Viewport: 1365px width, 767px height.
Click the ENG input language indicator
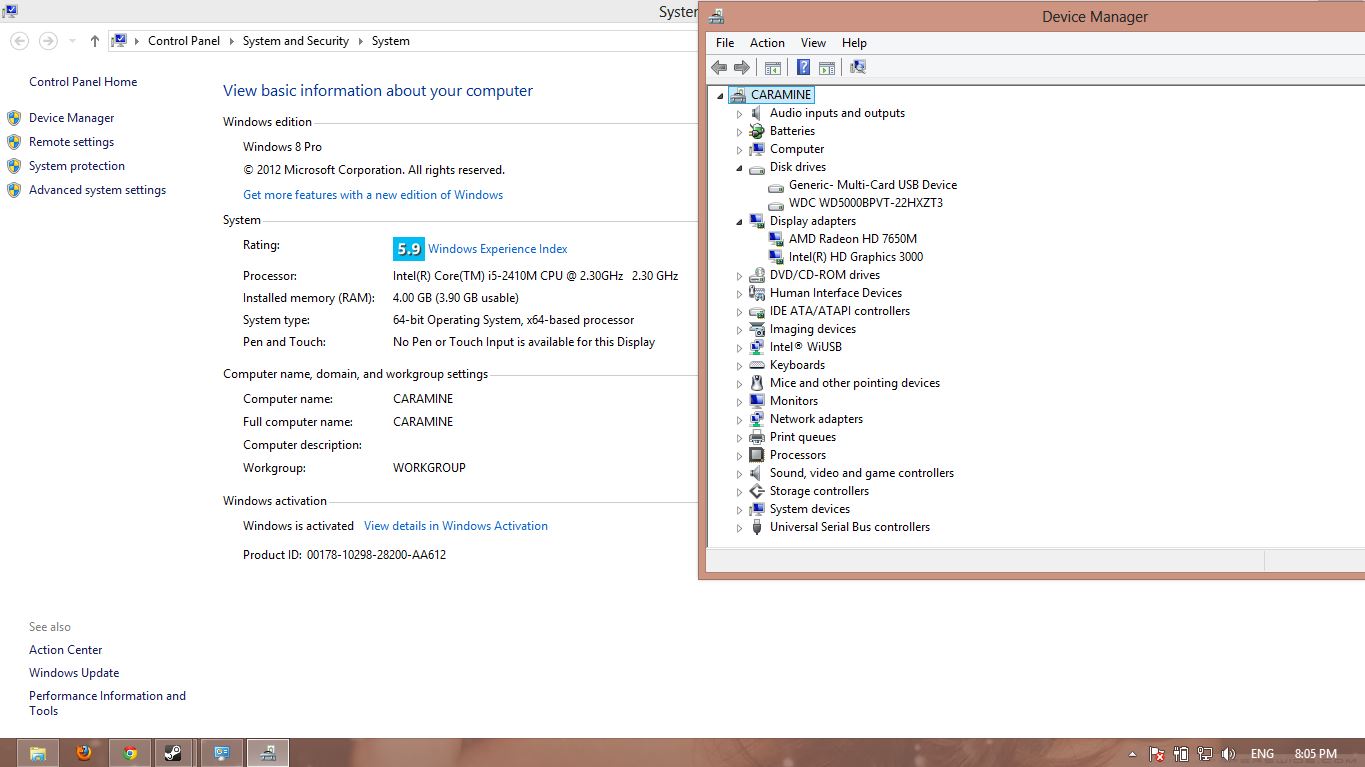tap(1262, 754)
